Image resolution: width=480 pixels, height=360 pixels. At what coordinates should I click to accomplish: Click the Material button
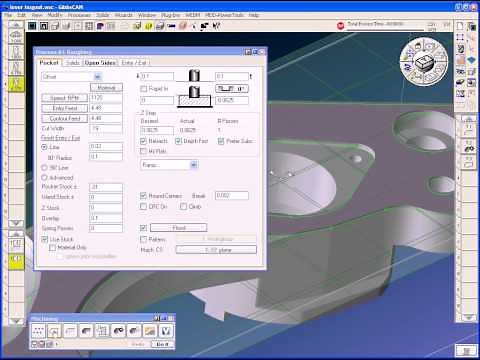point(106,88)
